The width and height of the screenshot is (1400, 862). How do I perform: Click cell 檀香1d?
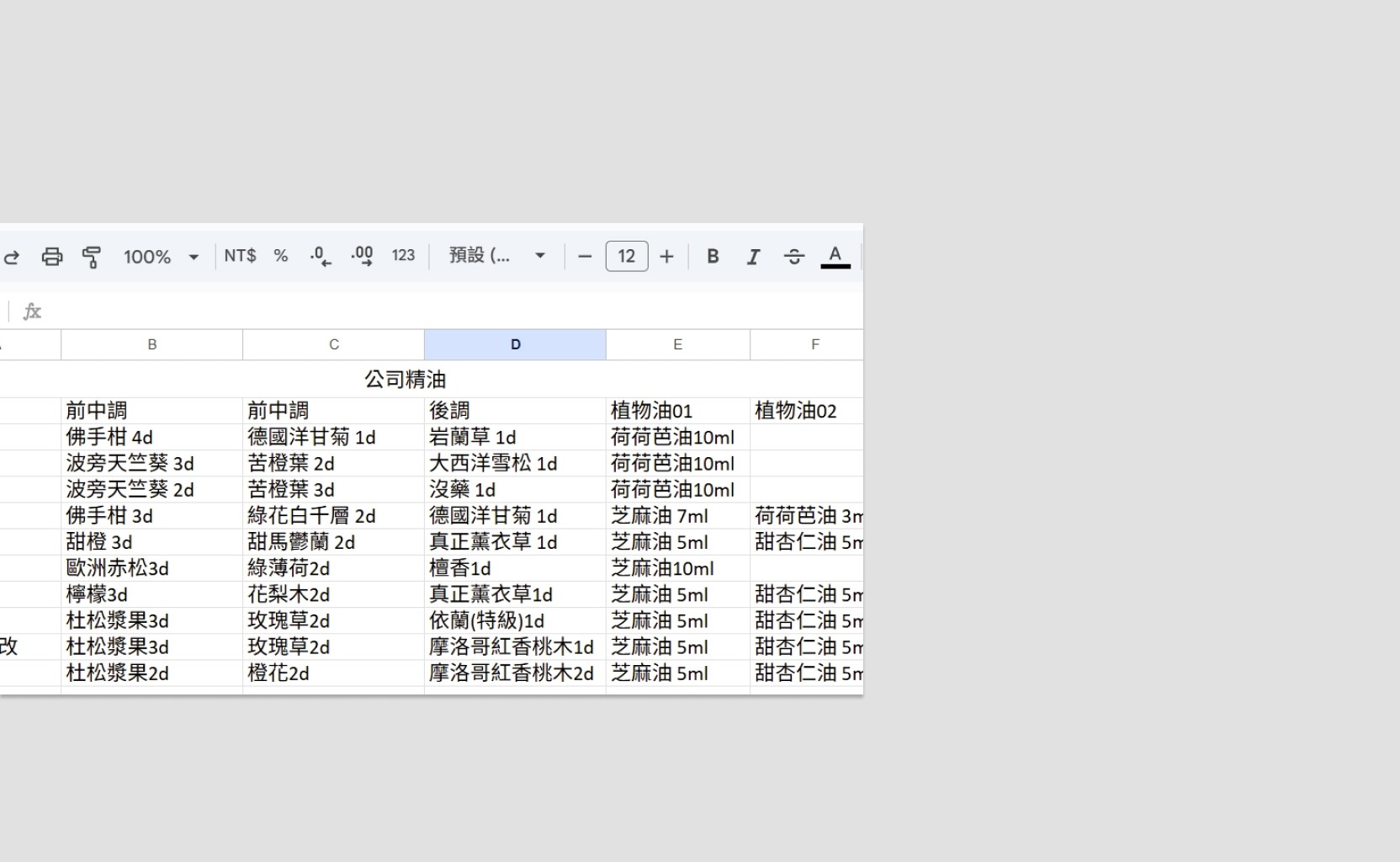coord(516,568)
